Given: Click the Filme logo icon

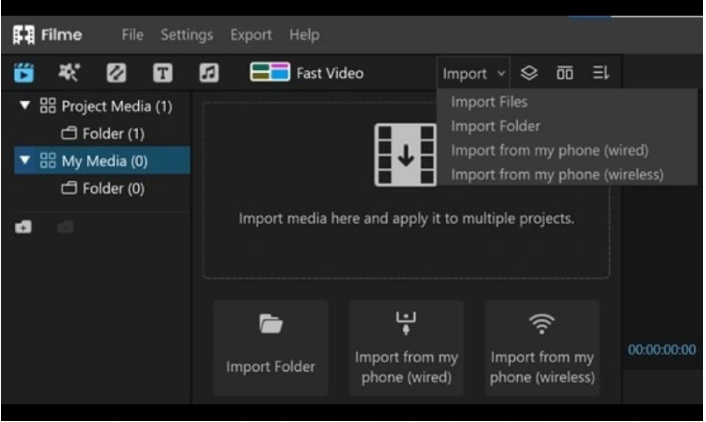Looking at the screenshot, I should pyautogui.click(x=24, y=35).
